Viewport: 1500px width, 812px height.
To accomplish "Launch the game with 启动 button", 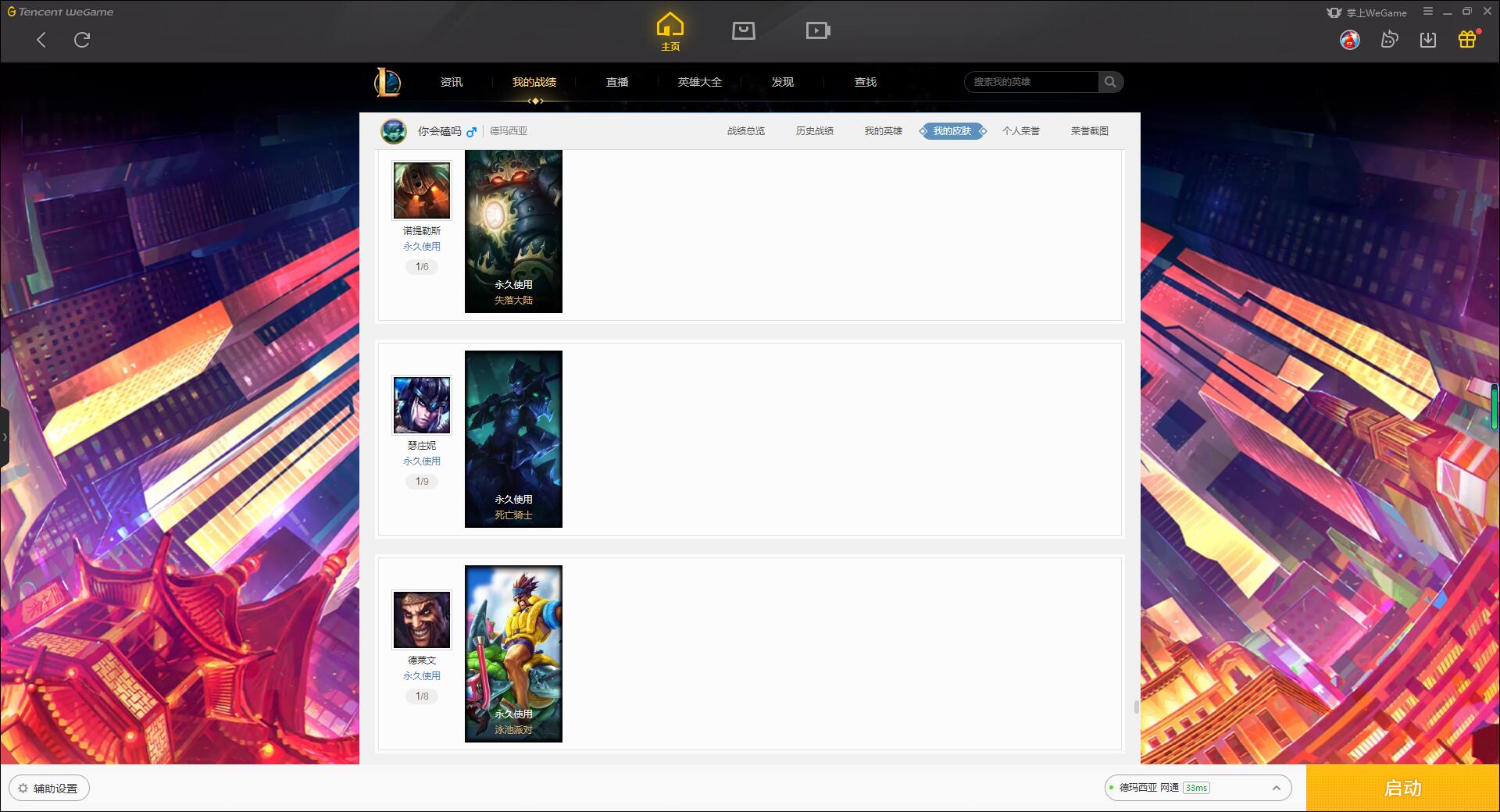I will tap(1402, 789).
